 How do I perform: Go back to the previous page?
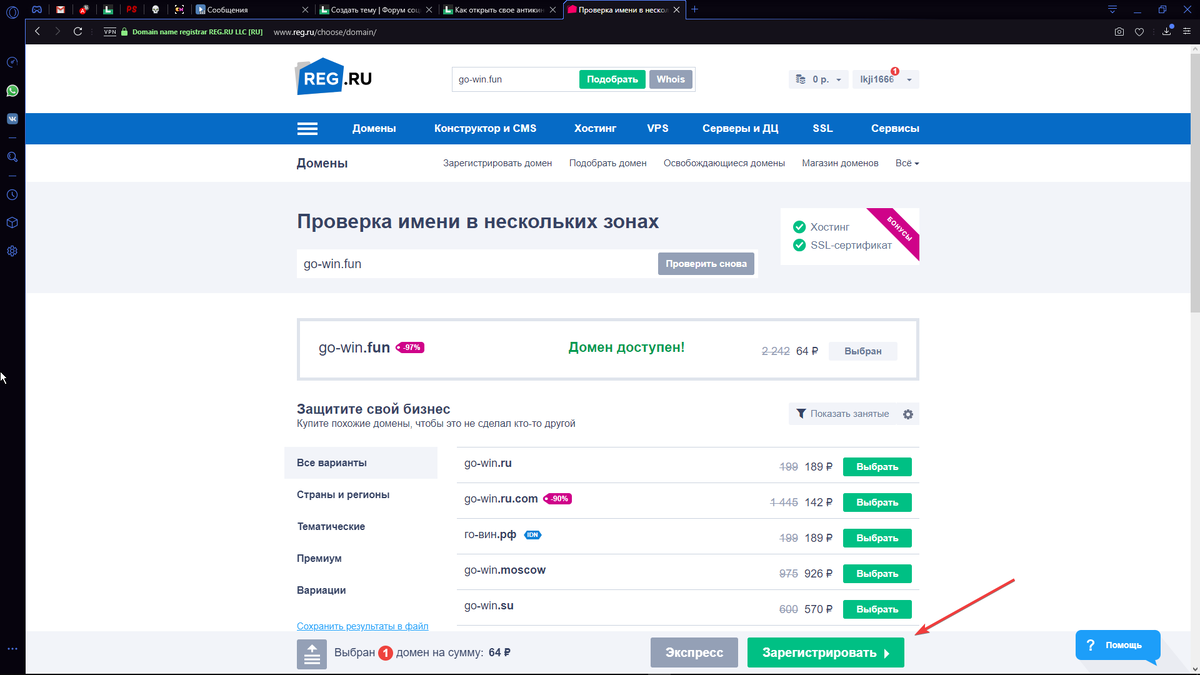[38, 31]
